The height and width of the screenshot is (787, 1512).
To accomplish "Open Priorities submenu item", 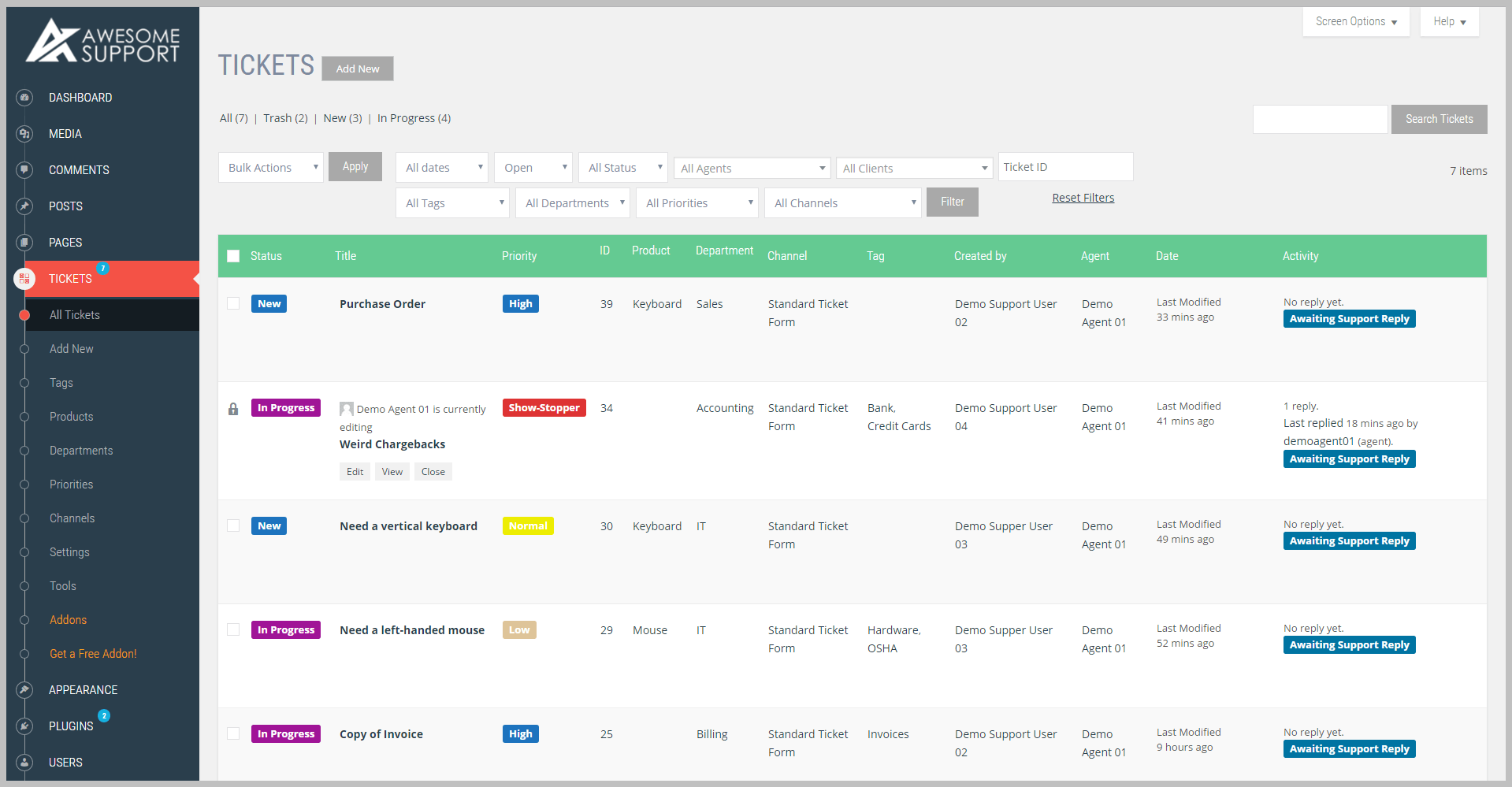I will click(72, 484).
